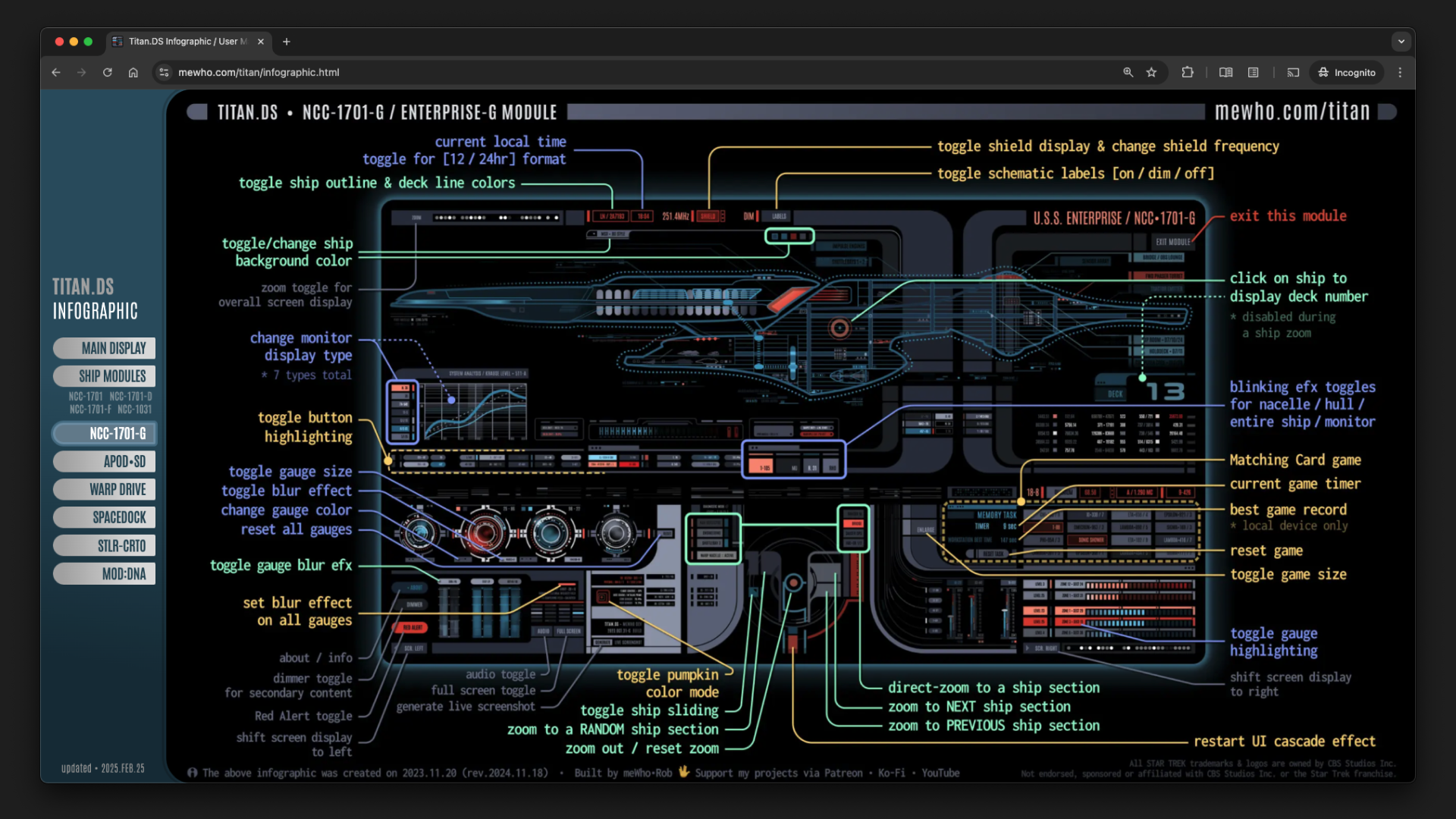Click the pumpkin color mode icon

click(602, 597)
